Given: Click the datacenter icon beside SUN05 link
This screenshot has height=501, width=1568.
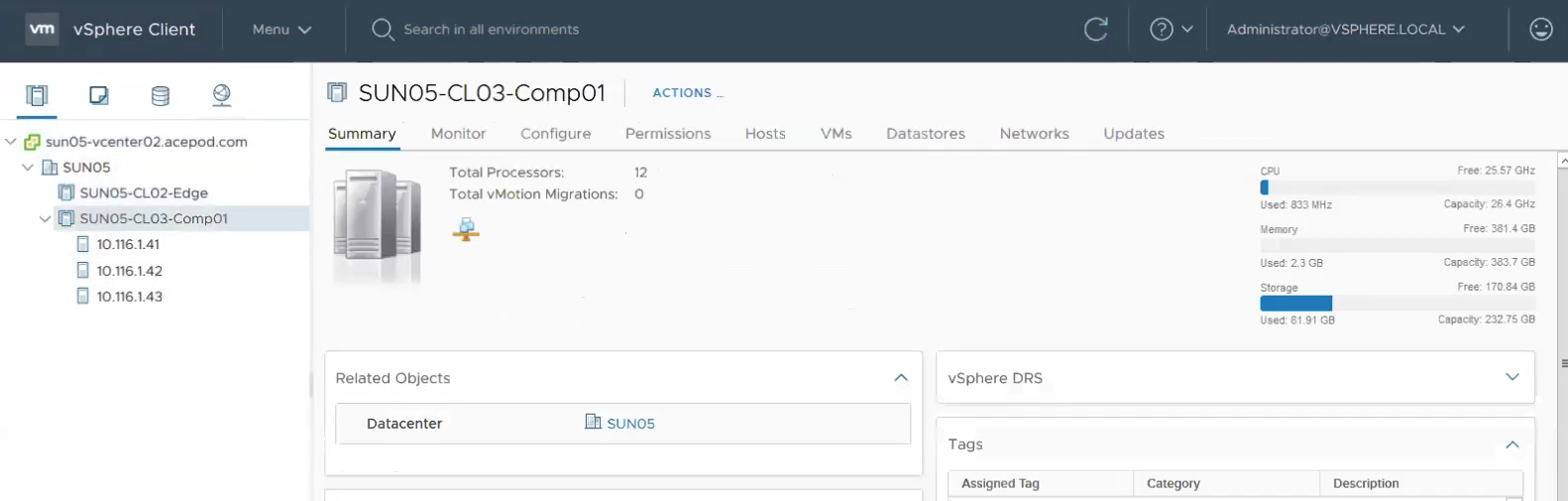Looking at the screenshot, I should (593, 422).
